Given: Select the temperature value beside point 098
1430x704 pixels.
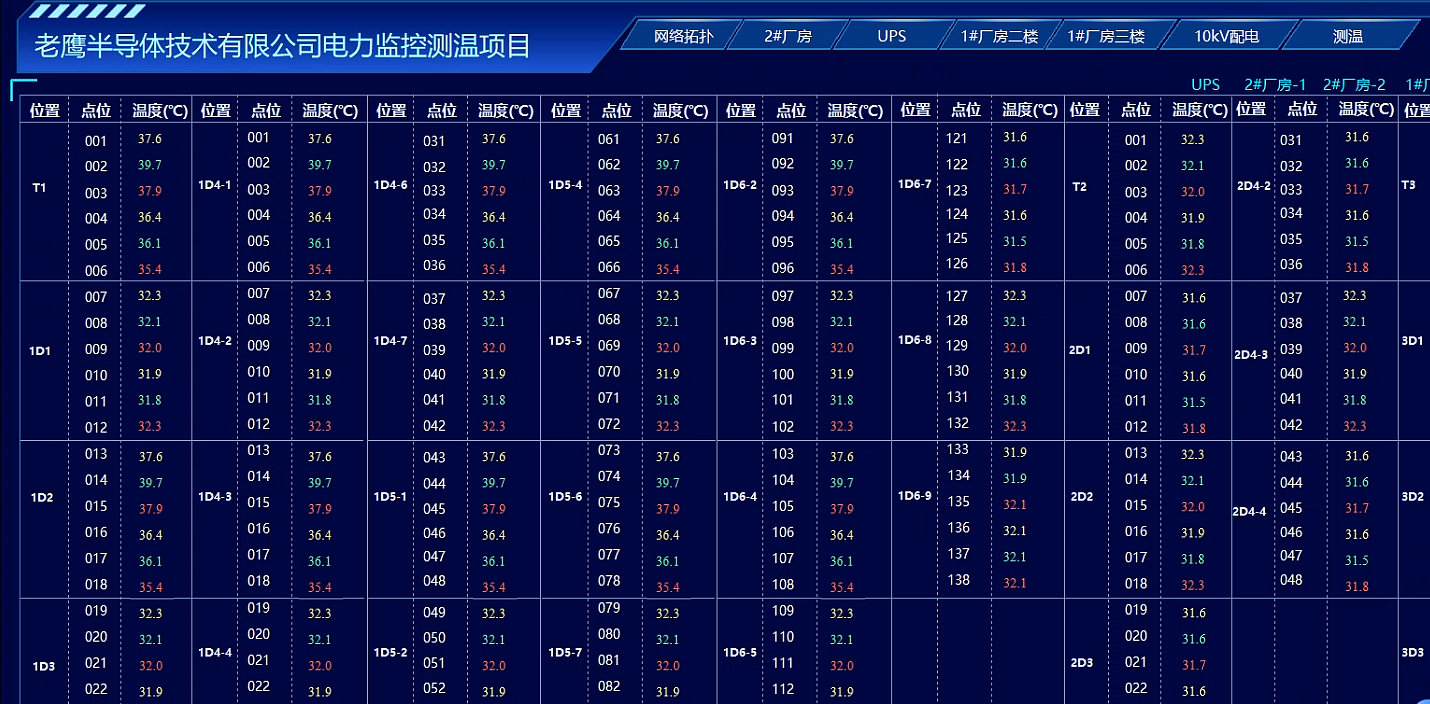Looking at the screenshot, I should [x=842, y=322].
